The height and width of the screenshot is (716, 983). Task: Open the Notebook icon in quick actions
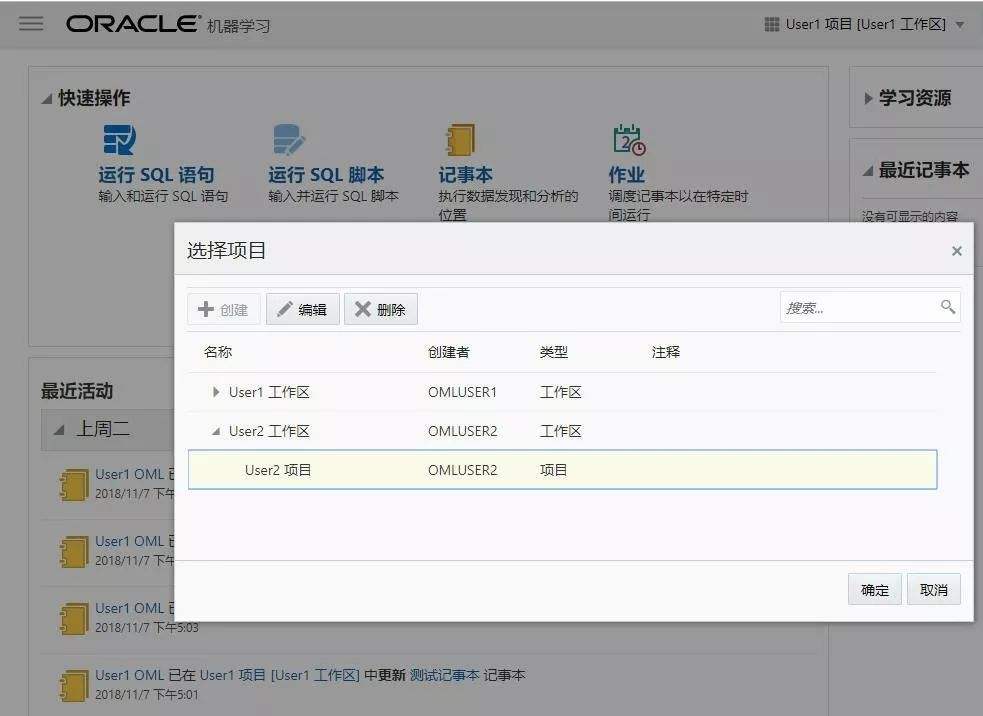(x=460, y=139)
